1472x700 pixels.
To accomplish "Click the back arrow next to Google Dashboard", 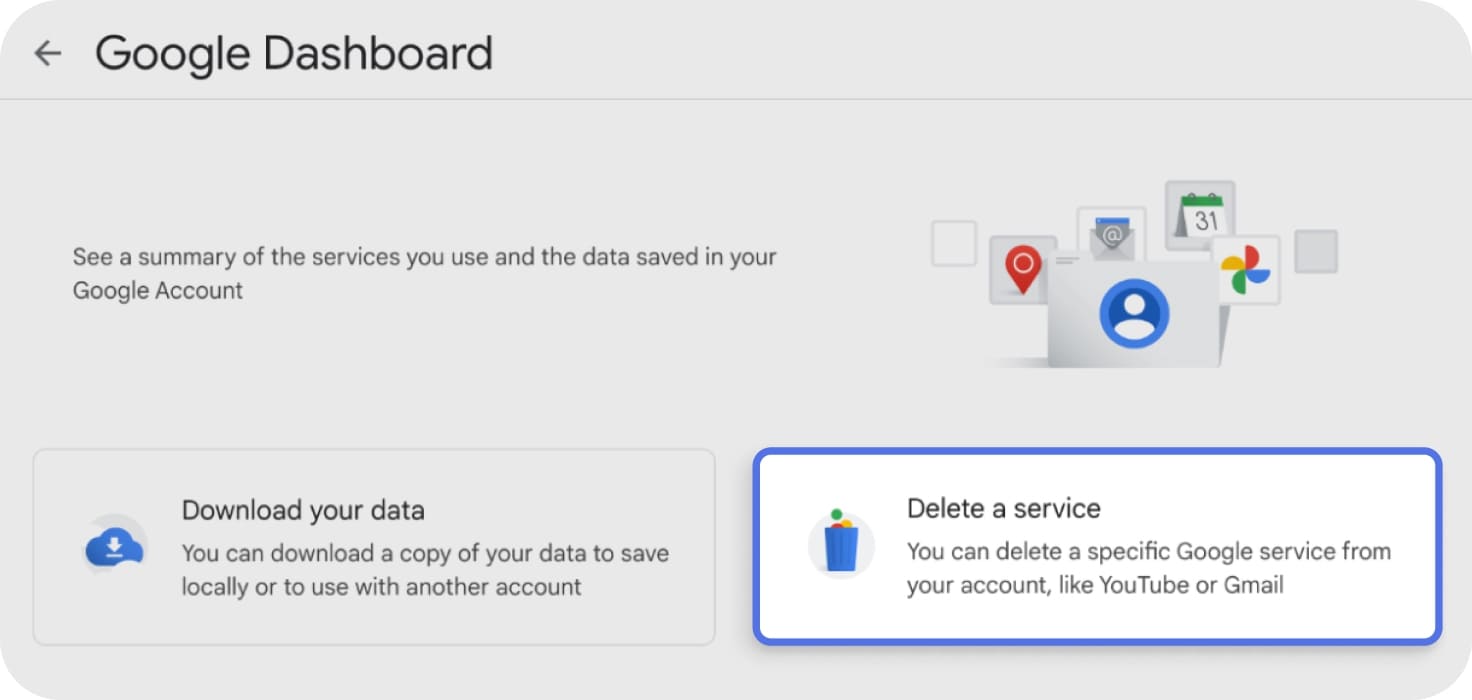I will 47,54.
